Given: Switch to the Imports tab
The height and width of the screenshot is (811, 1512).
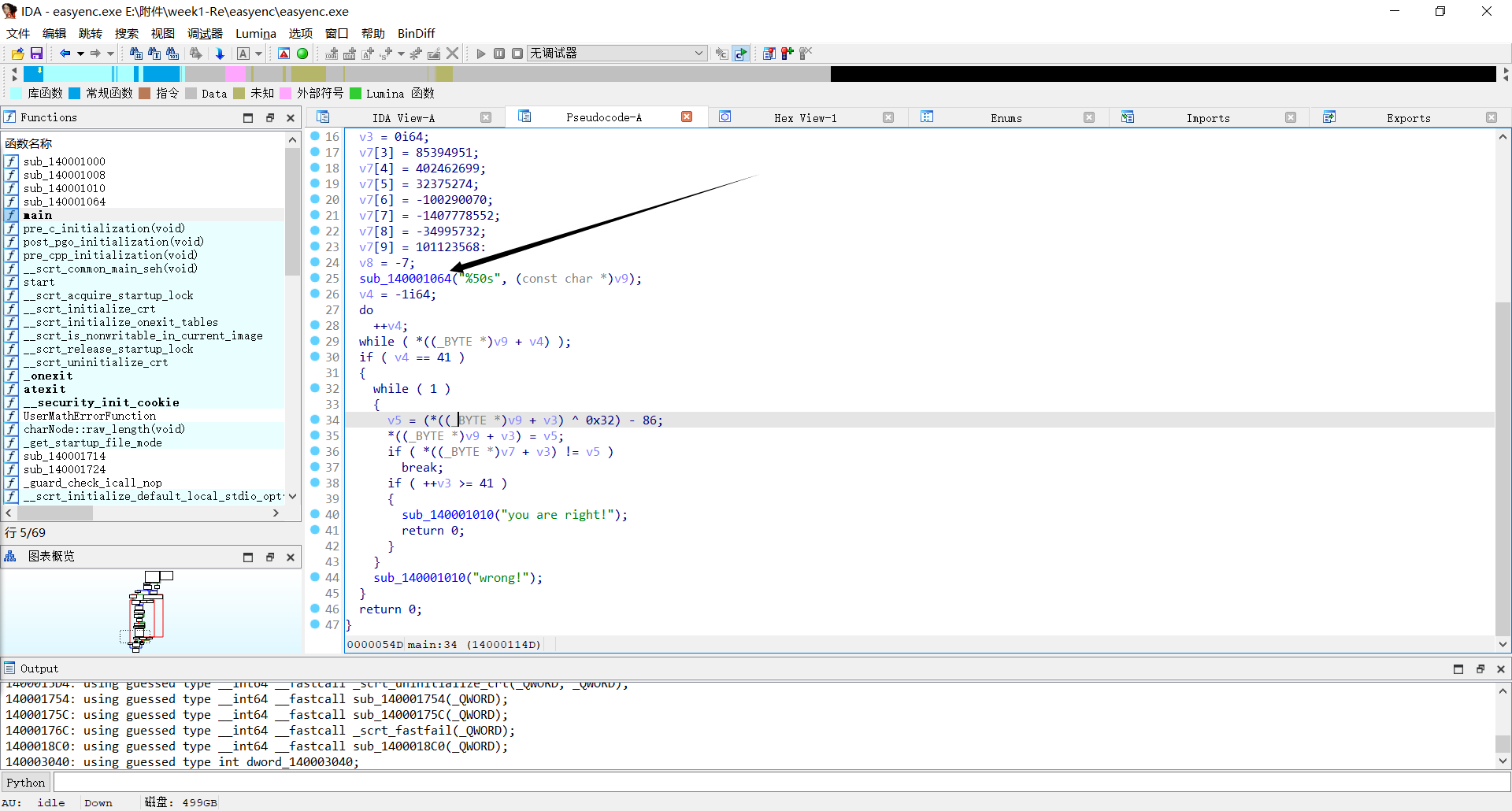Looking at the screenshot, I should click(1208, 118).
